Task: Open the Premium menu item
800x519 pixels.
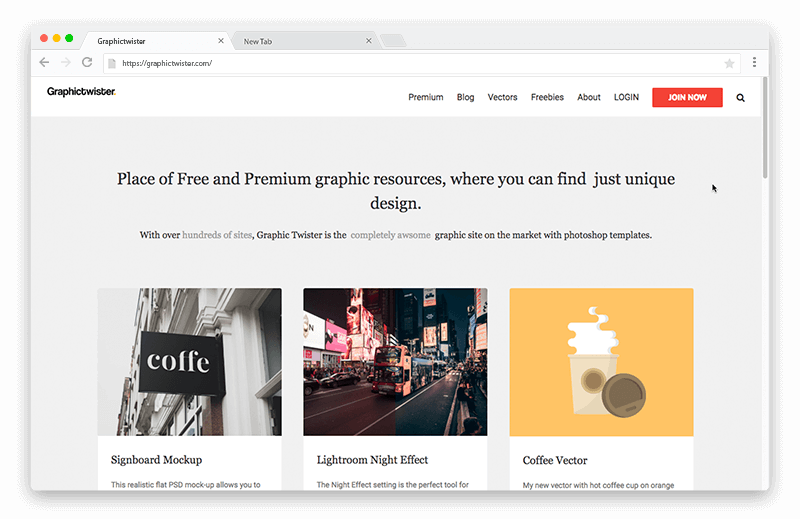Action: click(425, 98)
